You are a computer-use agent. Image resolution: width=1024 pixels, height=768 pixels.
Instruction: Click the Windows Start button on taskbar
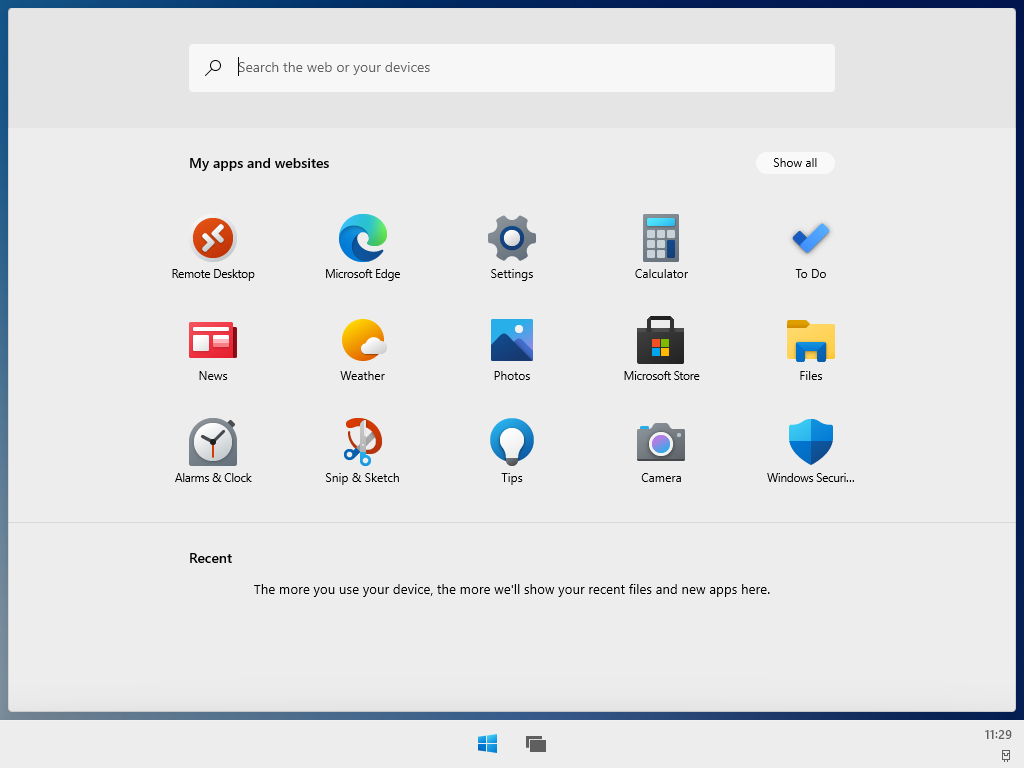[x=488, y=743]
